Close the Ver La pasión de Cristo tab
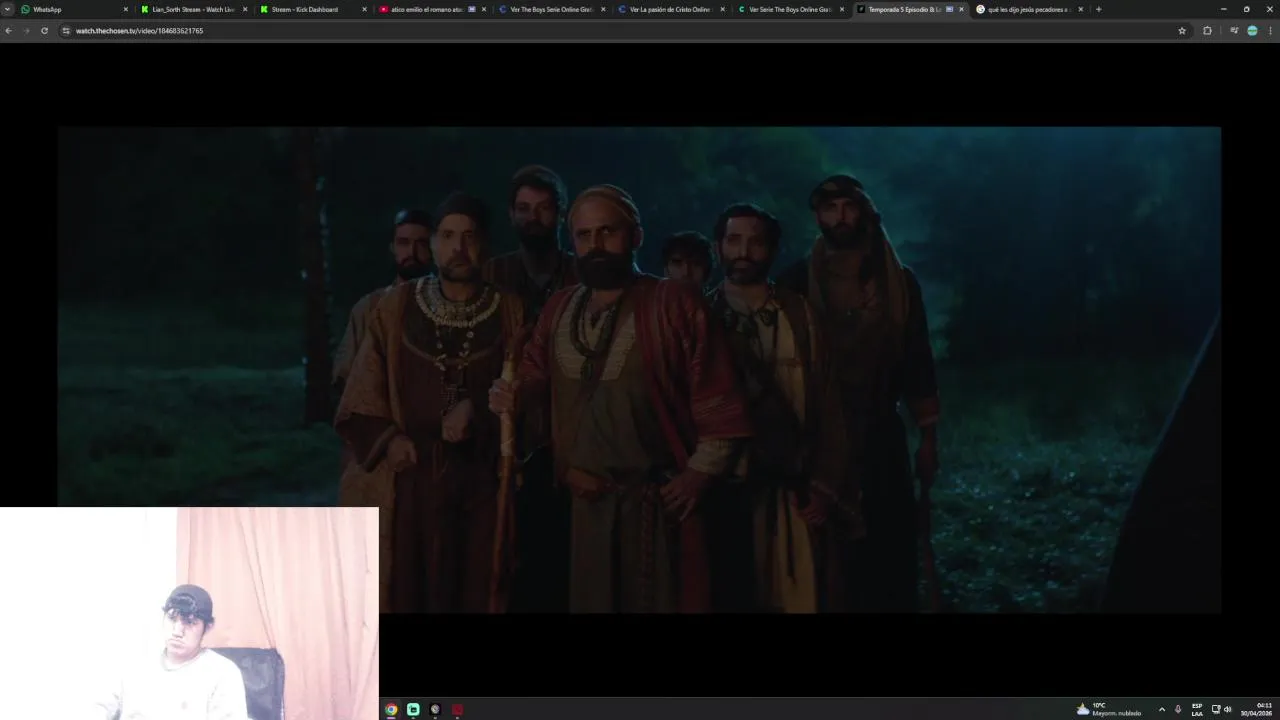 [x=722, y=9]
